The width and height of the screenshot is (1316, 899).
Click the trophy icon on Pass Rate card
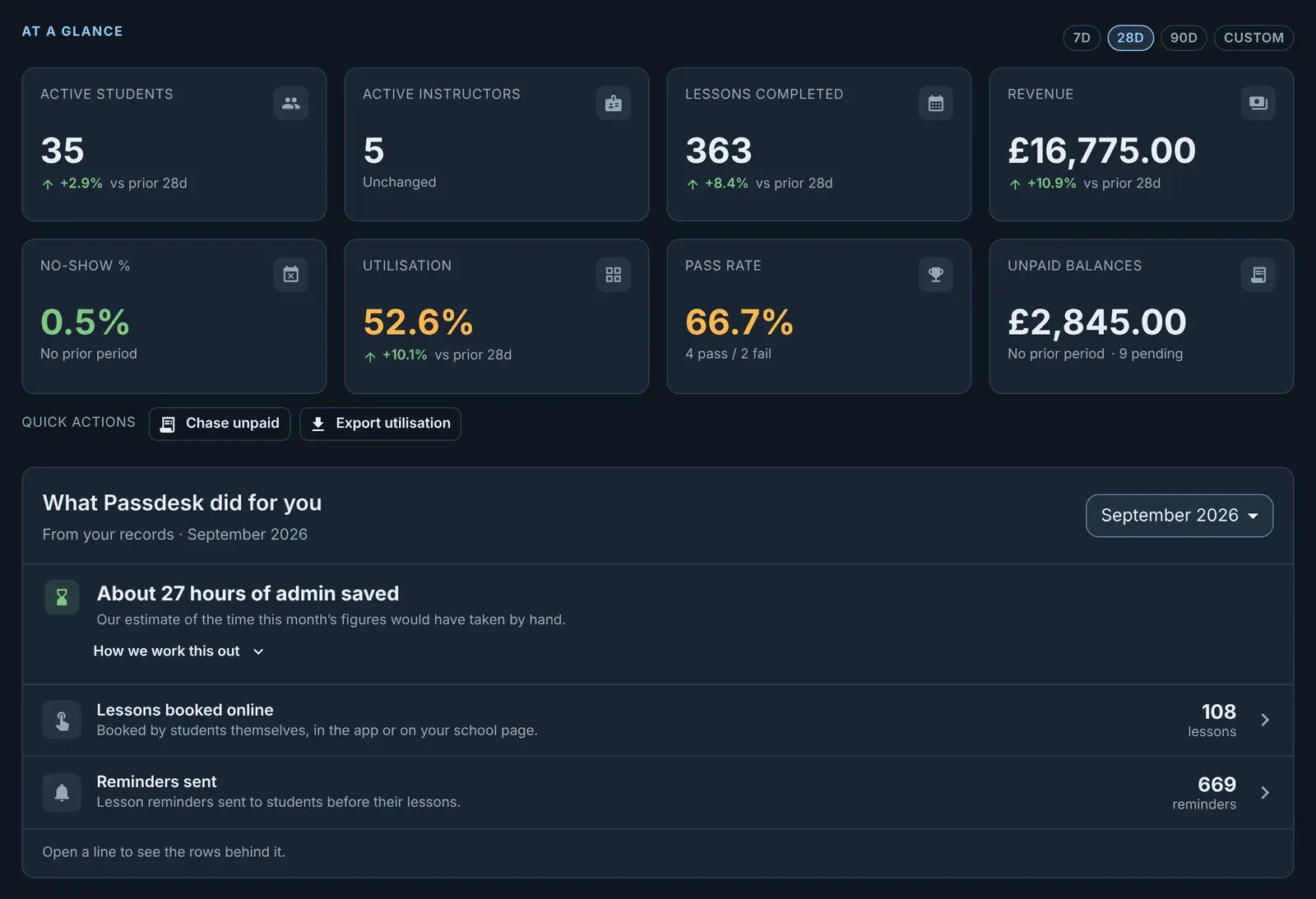click(x=936, y=275)
